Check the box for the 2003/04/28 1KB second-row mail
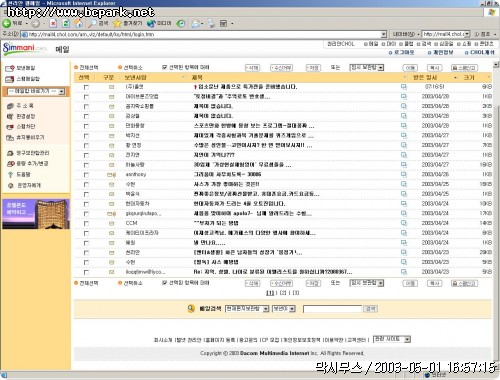Screen dimensions: 500x380 coord(86,97)
